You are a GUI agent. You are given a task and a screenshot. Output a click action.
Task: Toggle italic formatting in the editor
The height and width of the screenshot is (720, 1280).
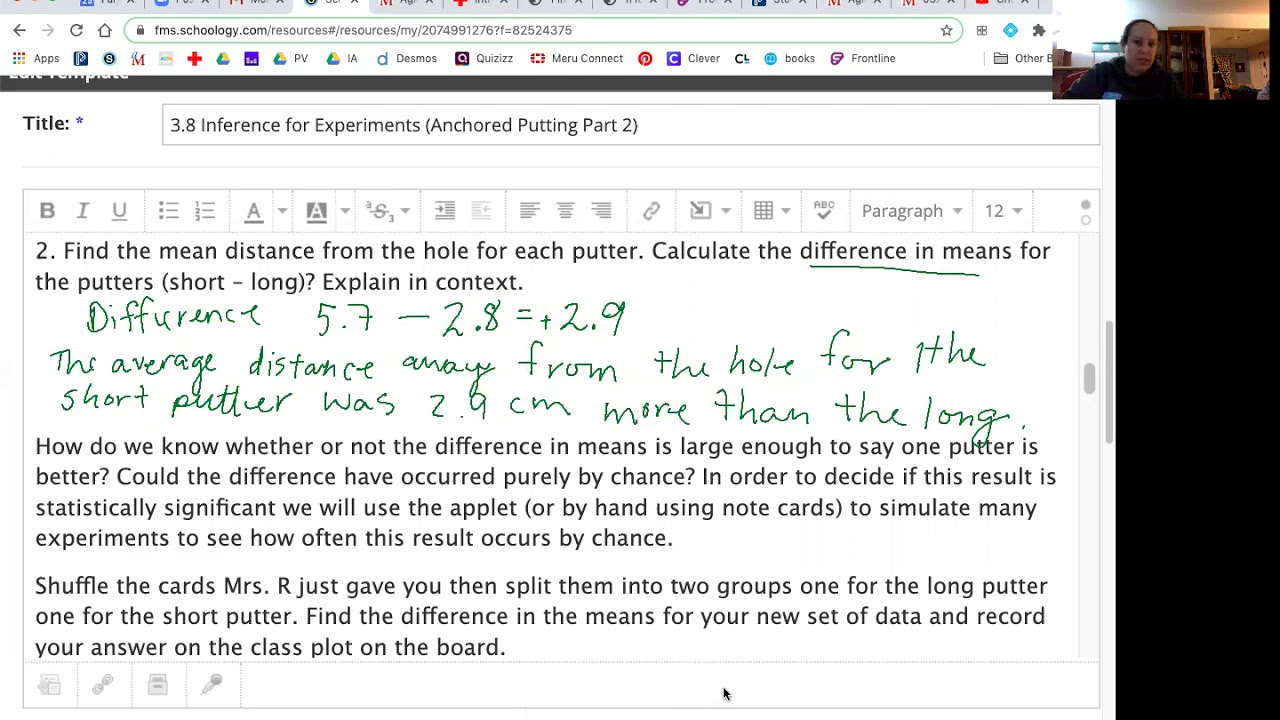pyautogui.click(x=83, y=211)
